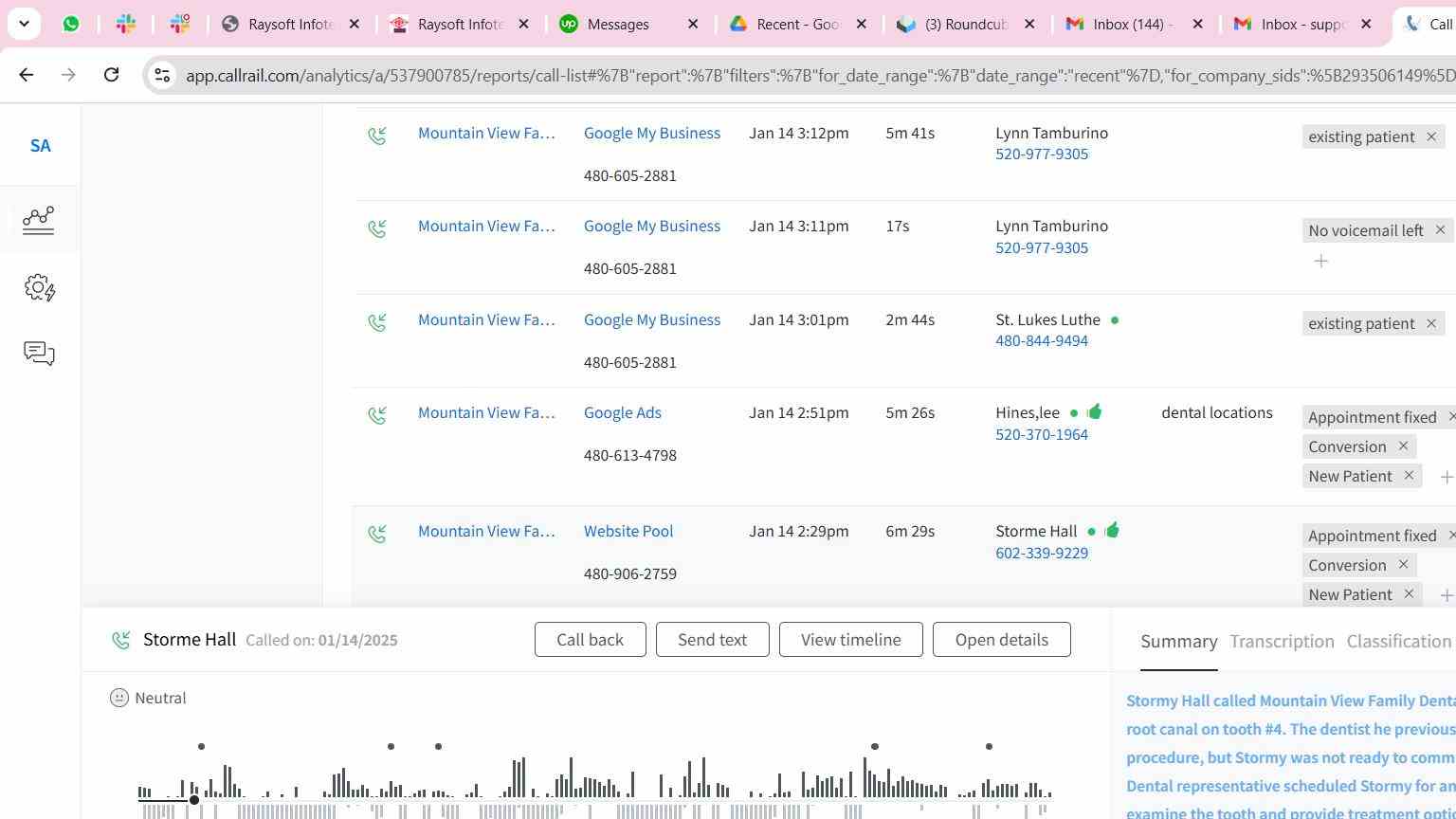Go back using browser back arrow
This screenshot has height=819, width=1456.
[26, 74]
